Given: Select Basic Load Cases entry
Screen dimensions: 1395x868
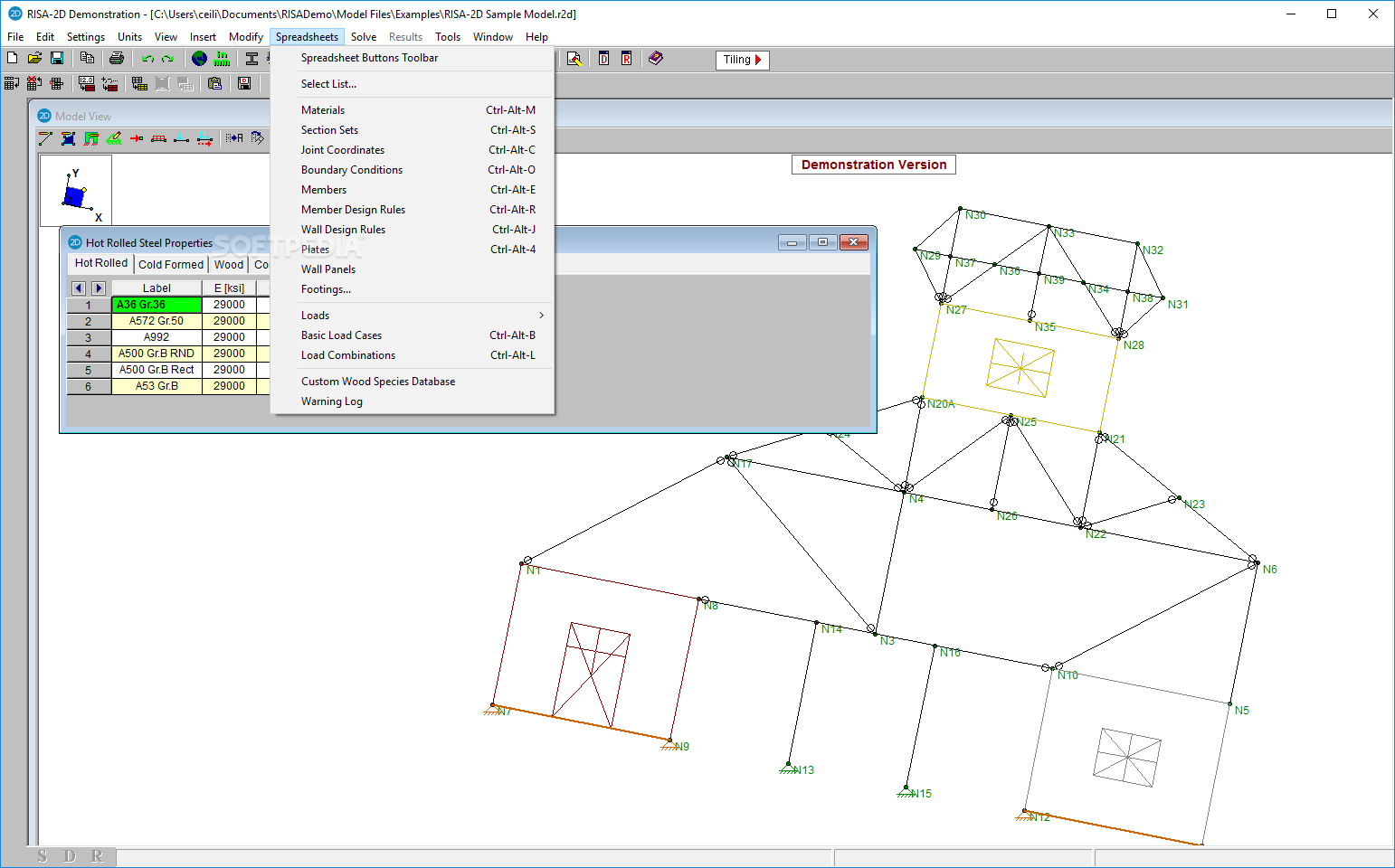Looking at the screenshot, I should point(413,335).
